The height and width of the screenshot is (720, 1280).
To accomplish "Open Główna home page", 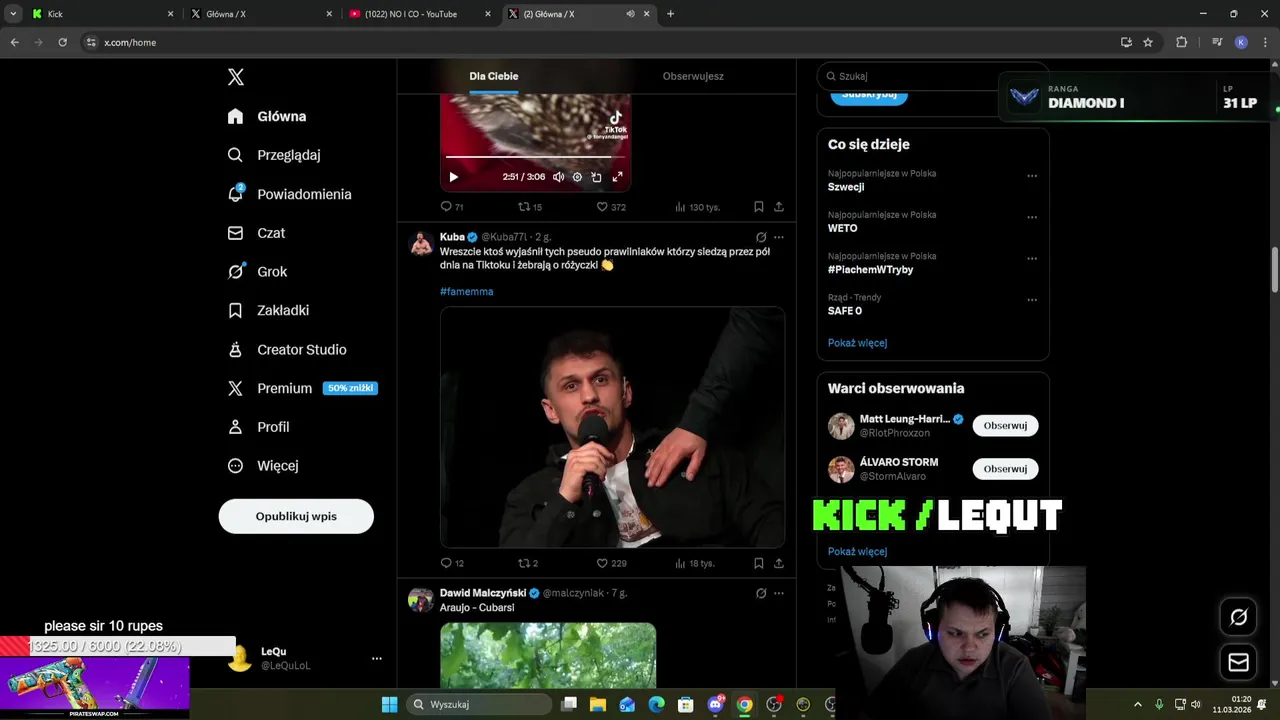I will (x=267, y=116).
